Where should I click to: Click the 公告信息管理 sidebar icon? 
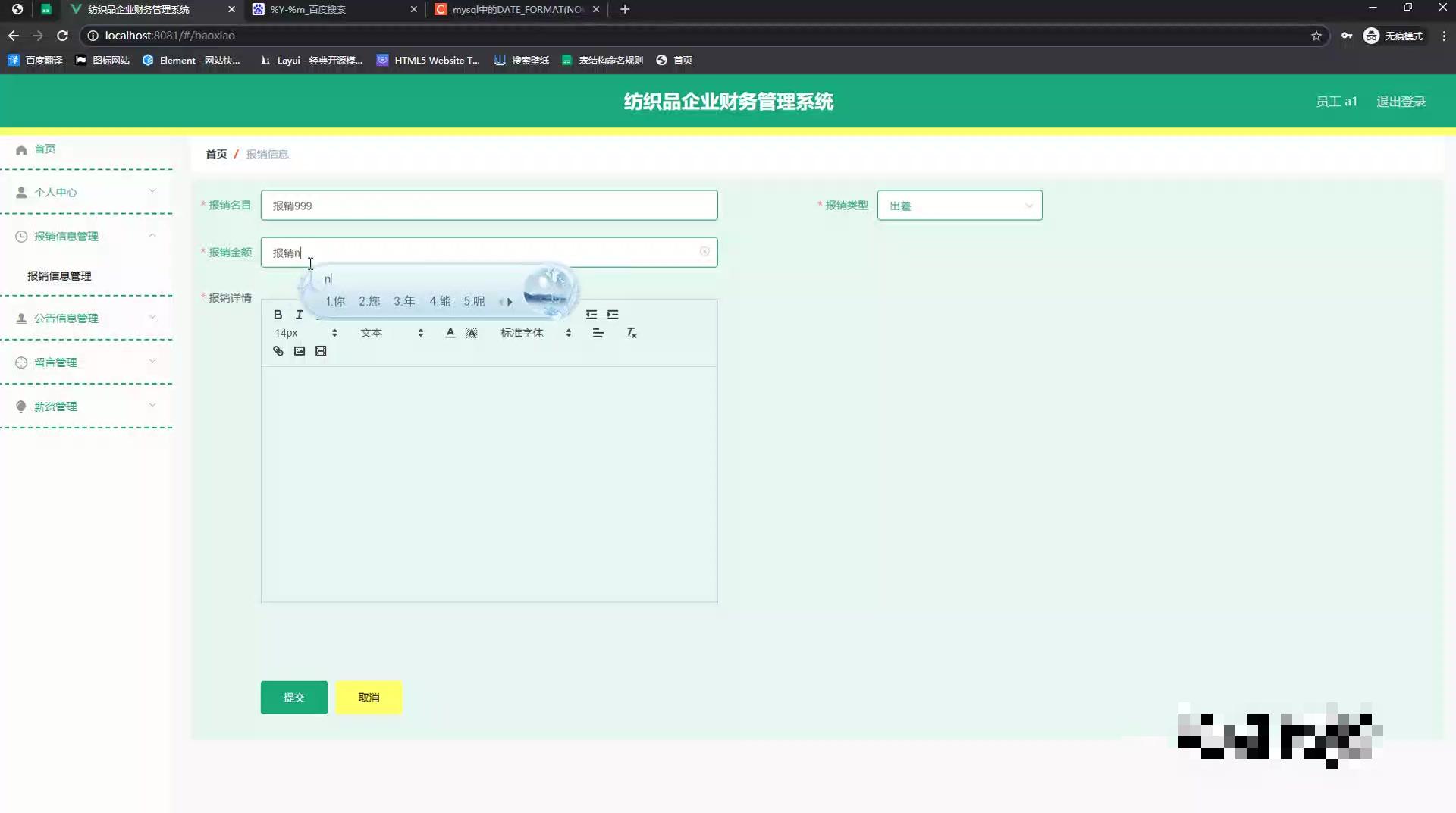pyautogui.click(x=21, y=319)
